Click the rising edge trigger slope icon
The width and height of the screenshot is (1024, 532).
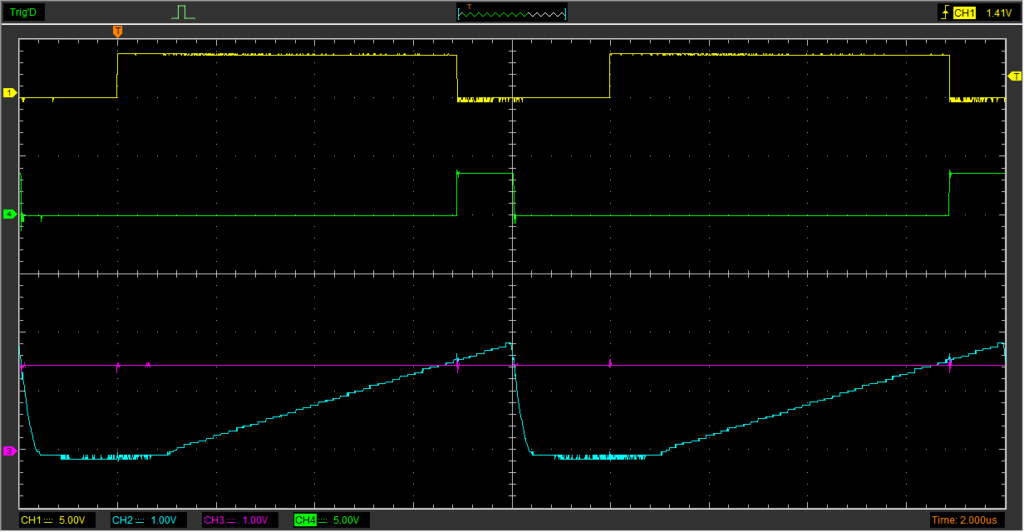tap(943, 13)
